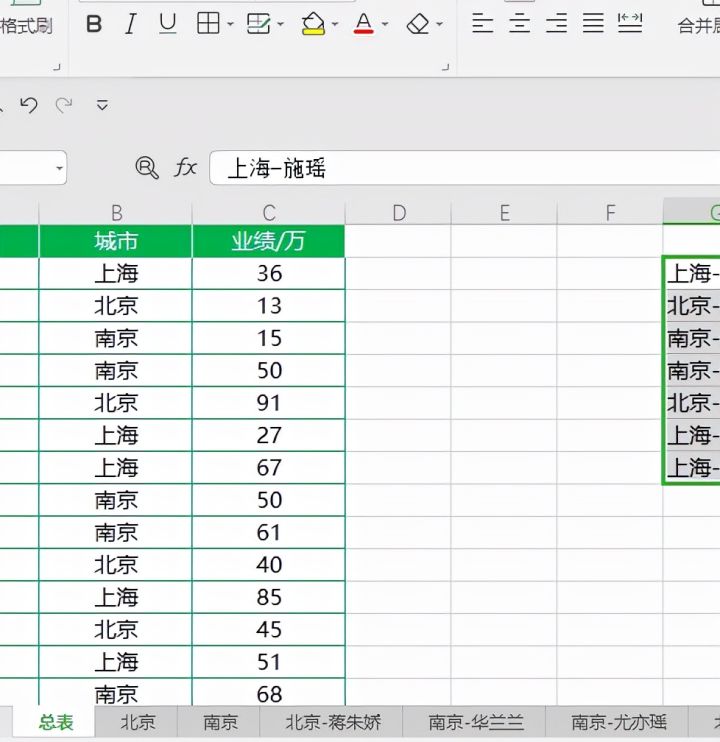720x742 pixels.
Task: Click the 业绩/万 header cell
Action: 269,241
